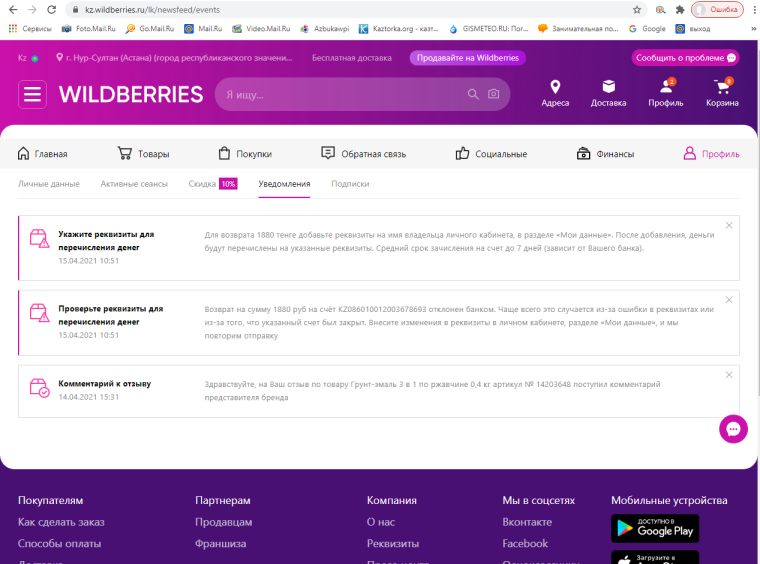Open the Корзина shopping cart icon
The image size is (760, 564).
pos(722,87)
